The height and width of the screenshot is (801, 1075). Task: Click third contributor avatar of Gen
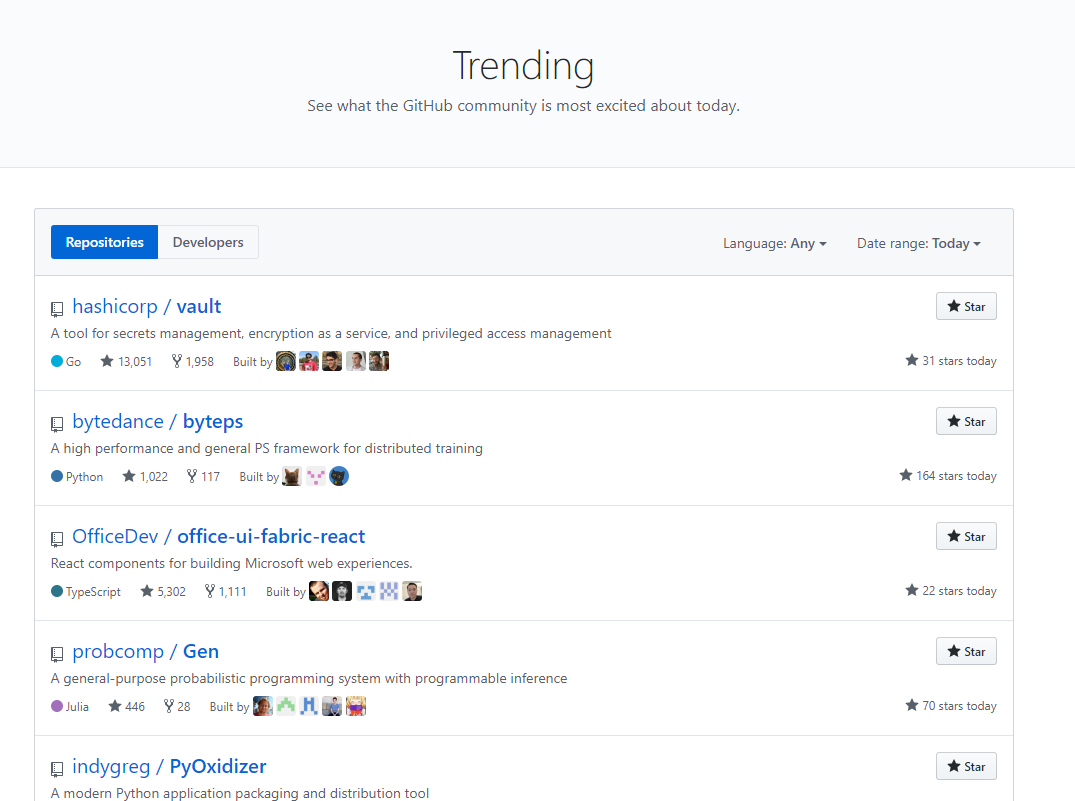coord(309,706)
